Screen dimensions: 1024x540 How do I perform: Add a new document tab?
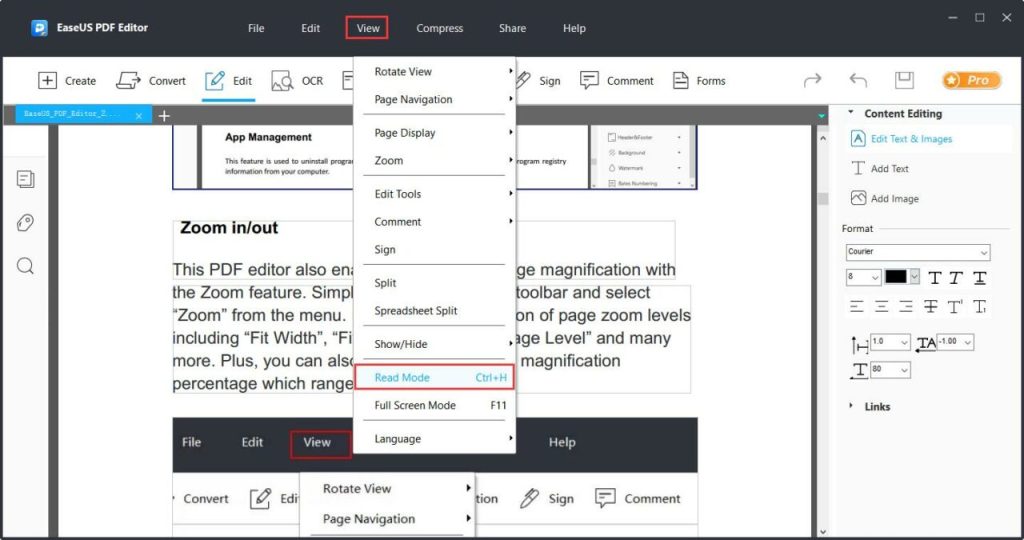(x=164, y=116)
